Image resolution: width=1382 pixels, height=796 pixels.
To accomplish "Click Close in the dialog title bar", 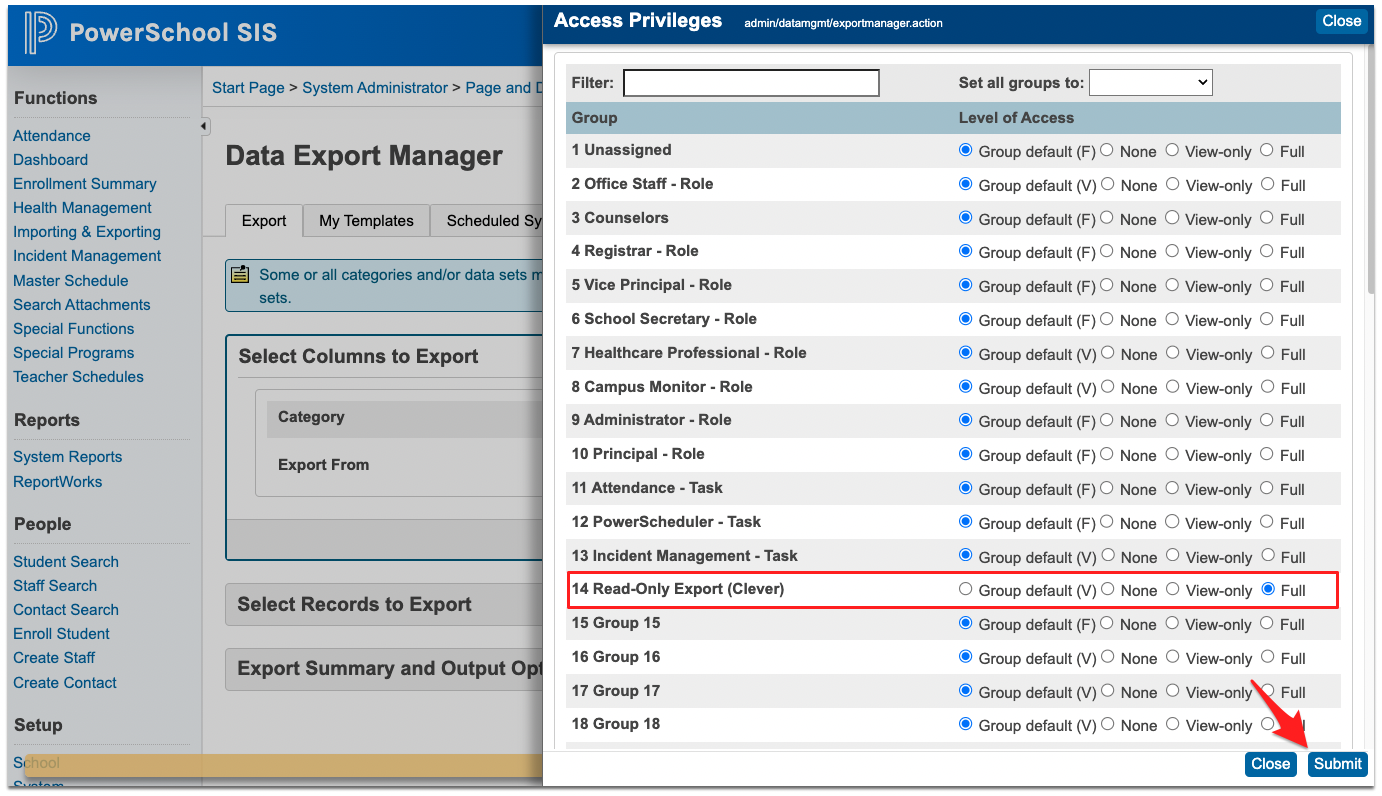I will pos(1341,21).
